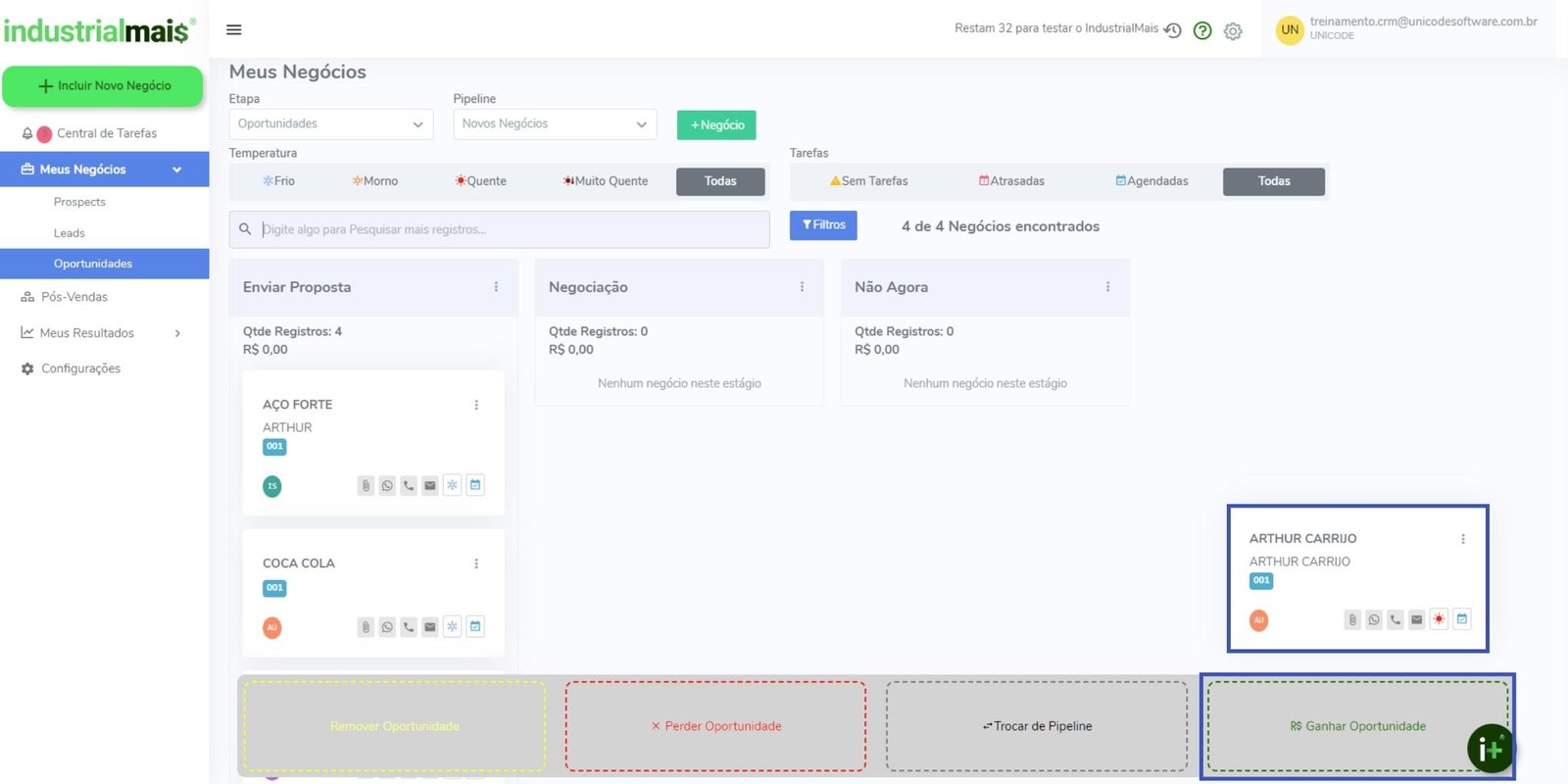Filter tasks by Atrasadas
1568x784 pixels.
point(1011,181)
